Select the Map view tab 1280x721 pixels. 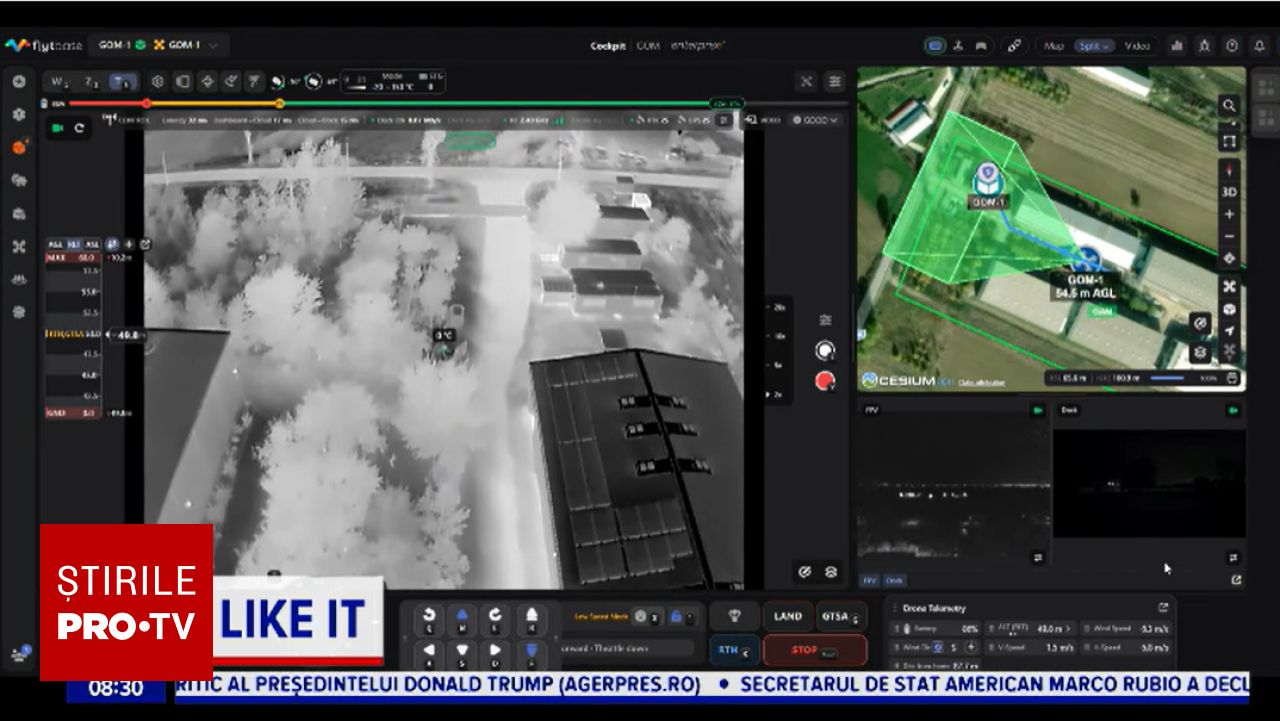click(x=1054, y=46)
